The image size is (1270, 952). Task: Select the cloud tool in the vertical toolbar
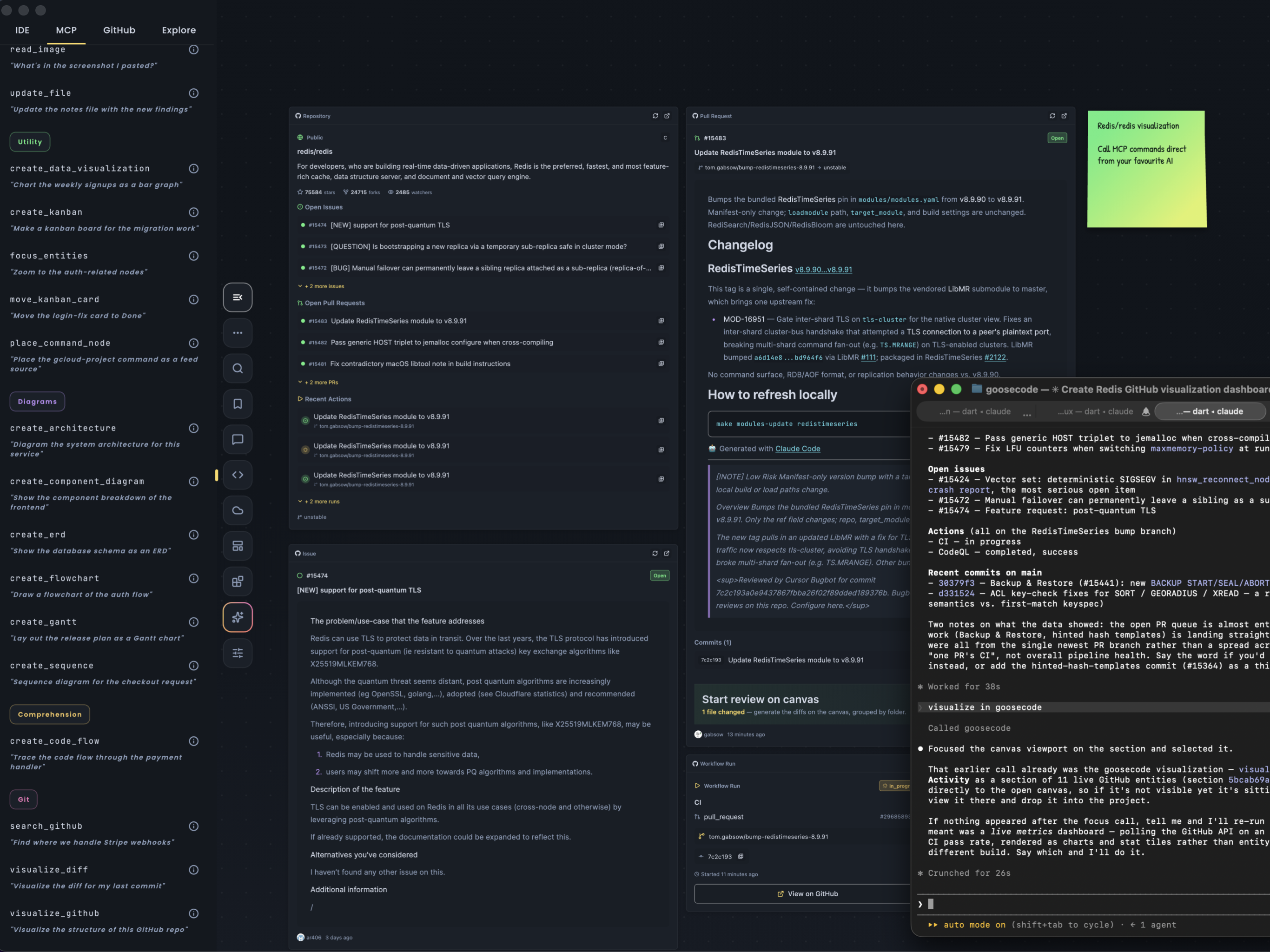pyautogui.click(x=237, y=510)
